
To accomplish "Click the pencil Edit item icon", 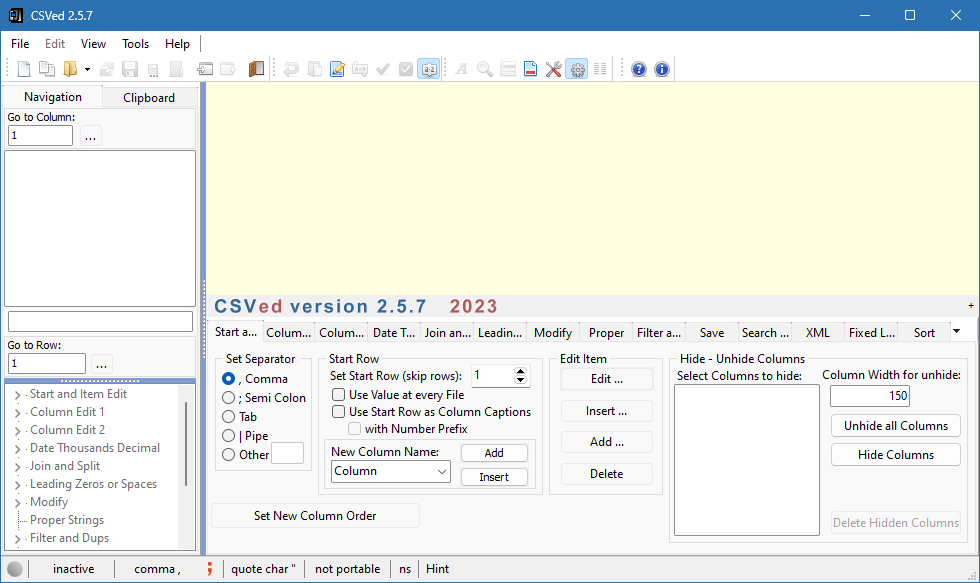I will click(338, 69).
